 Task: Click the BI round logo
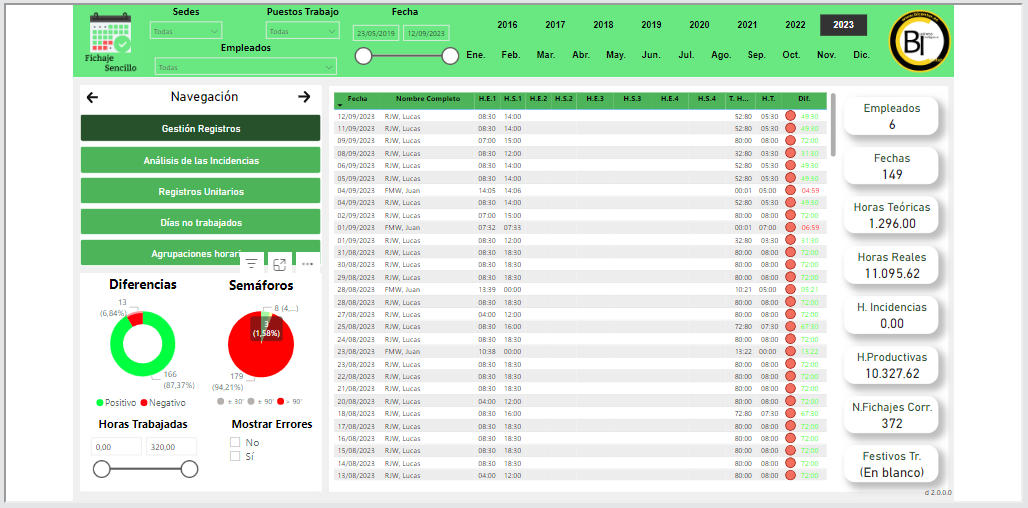(919, 41)
